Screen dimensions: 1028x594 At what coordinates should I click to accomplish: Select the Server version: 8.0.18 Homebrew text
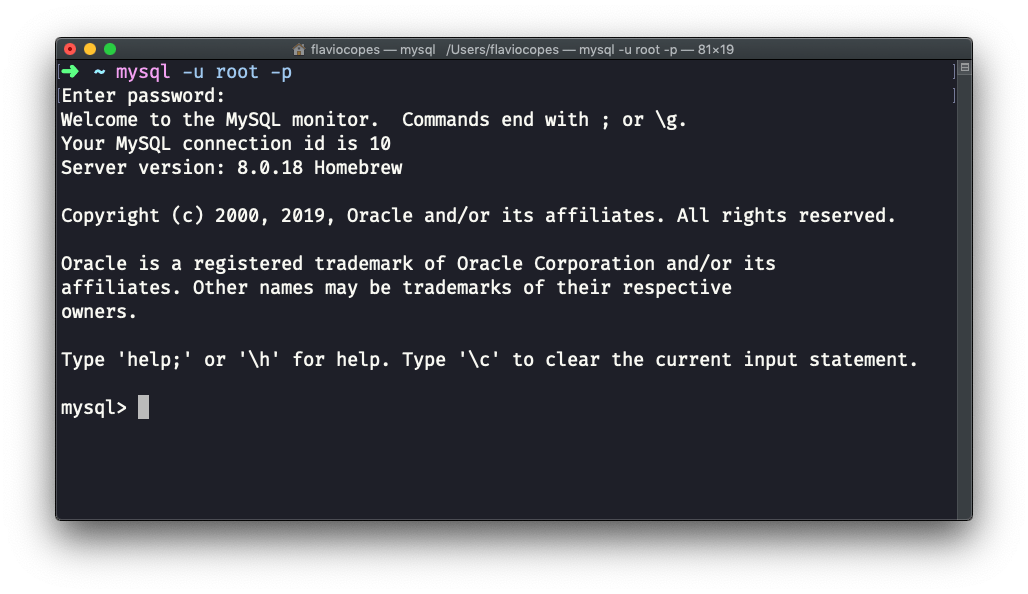coord(232,167)
